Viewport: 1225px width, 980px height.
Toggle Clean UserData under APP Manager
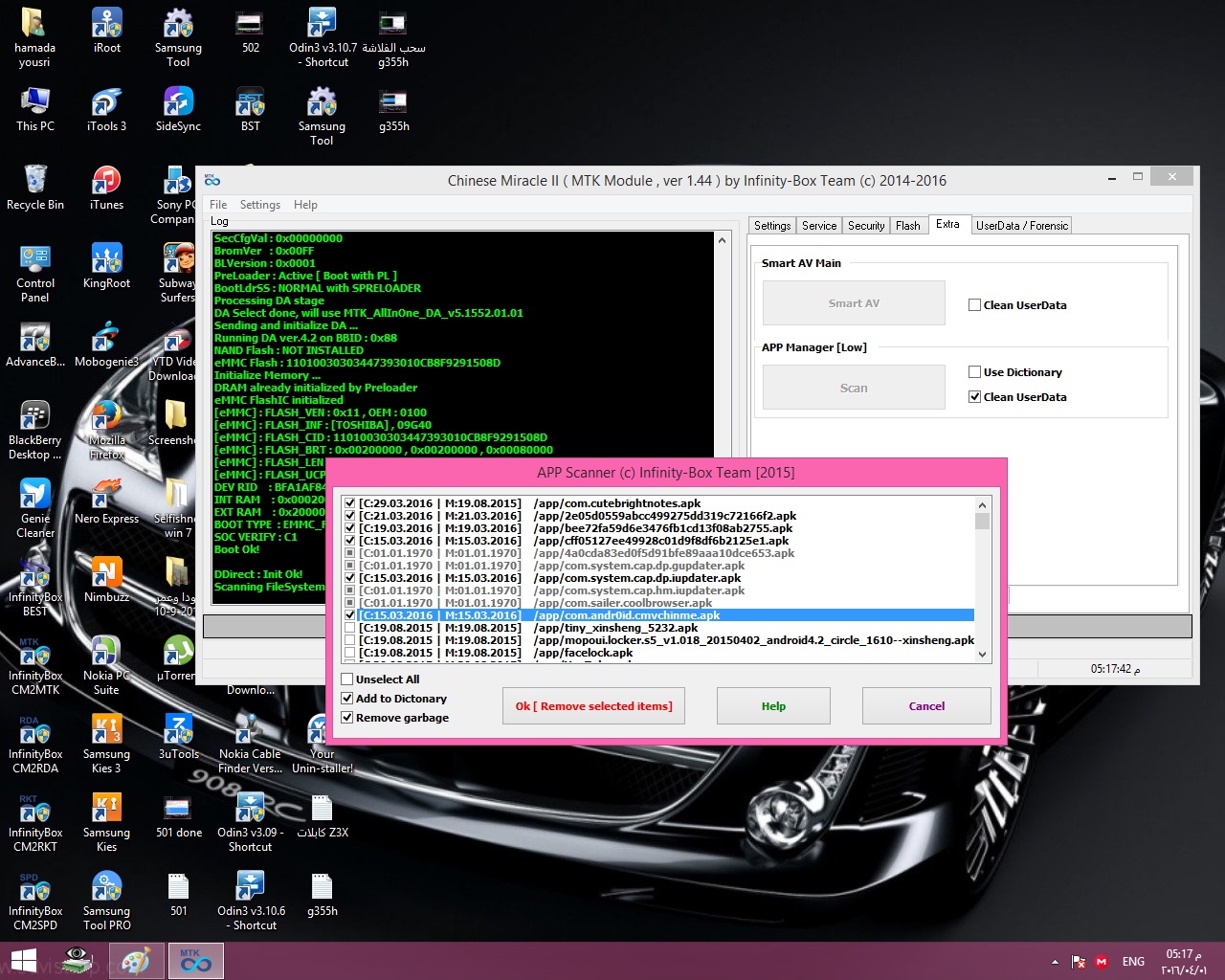pyautogui.click(x=974, y=397)
